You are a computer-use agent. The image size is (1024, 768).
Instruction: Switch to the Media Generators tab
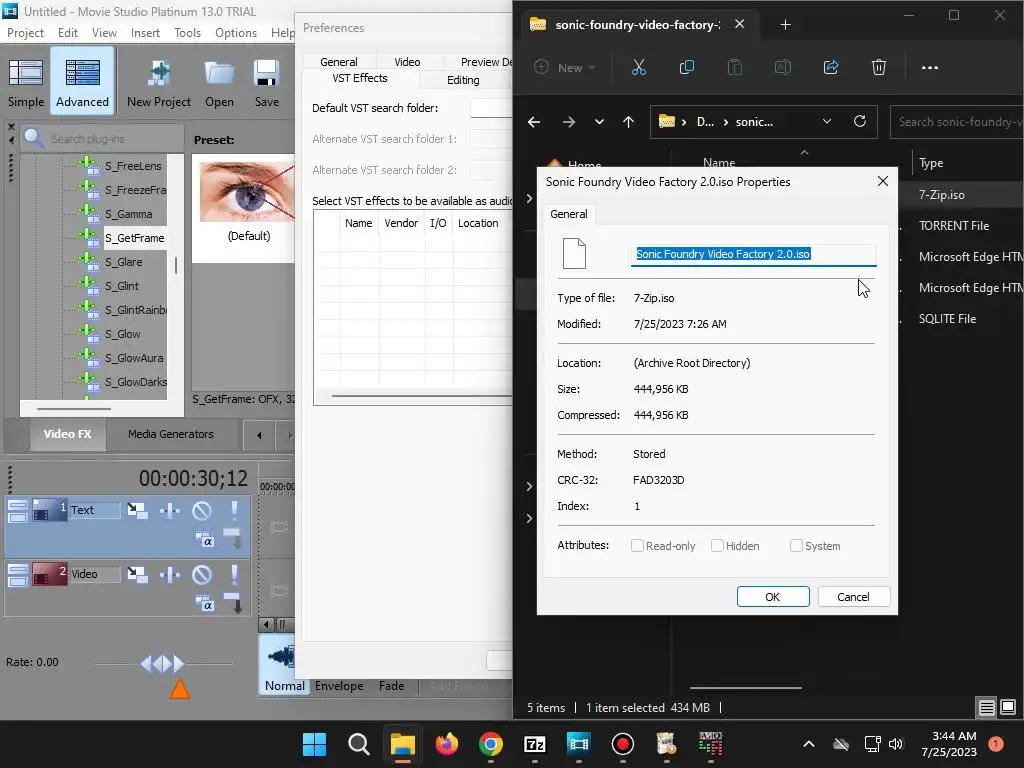[x=171, y=434]
